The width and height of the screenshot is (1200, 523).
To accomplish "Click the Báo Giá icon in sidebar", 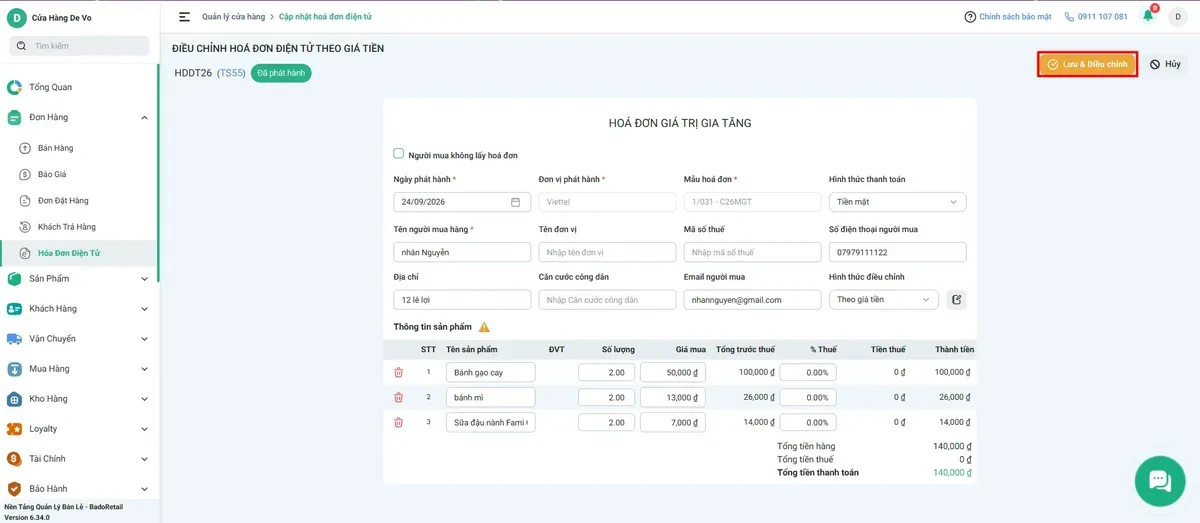I will click(x=26, y=174).
